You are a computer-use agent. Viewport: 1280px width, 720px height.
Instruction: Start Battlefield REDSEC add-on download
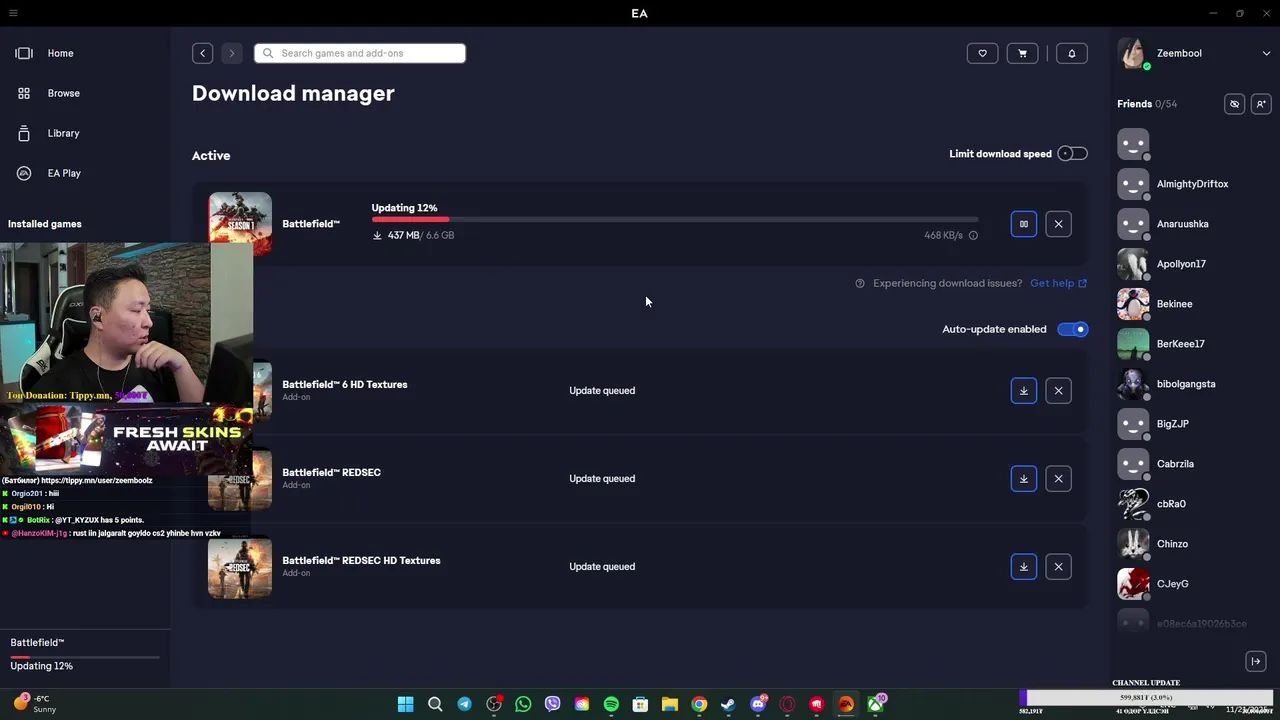1024,479
